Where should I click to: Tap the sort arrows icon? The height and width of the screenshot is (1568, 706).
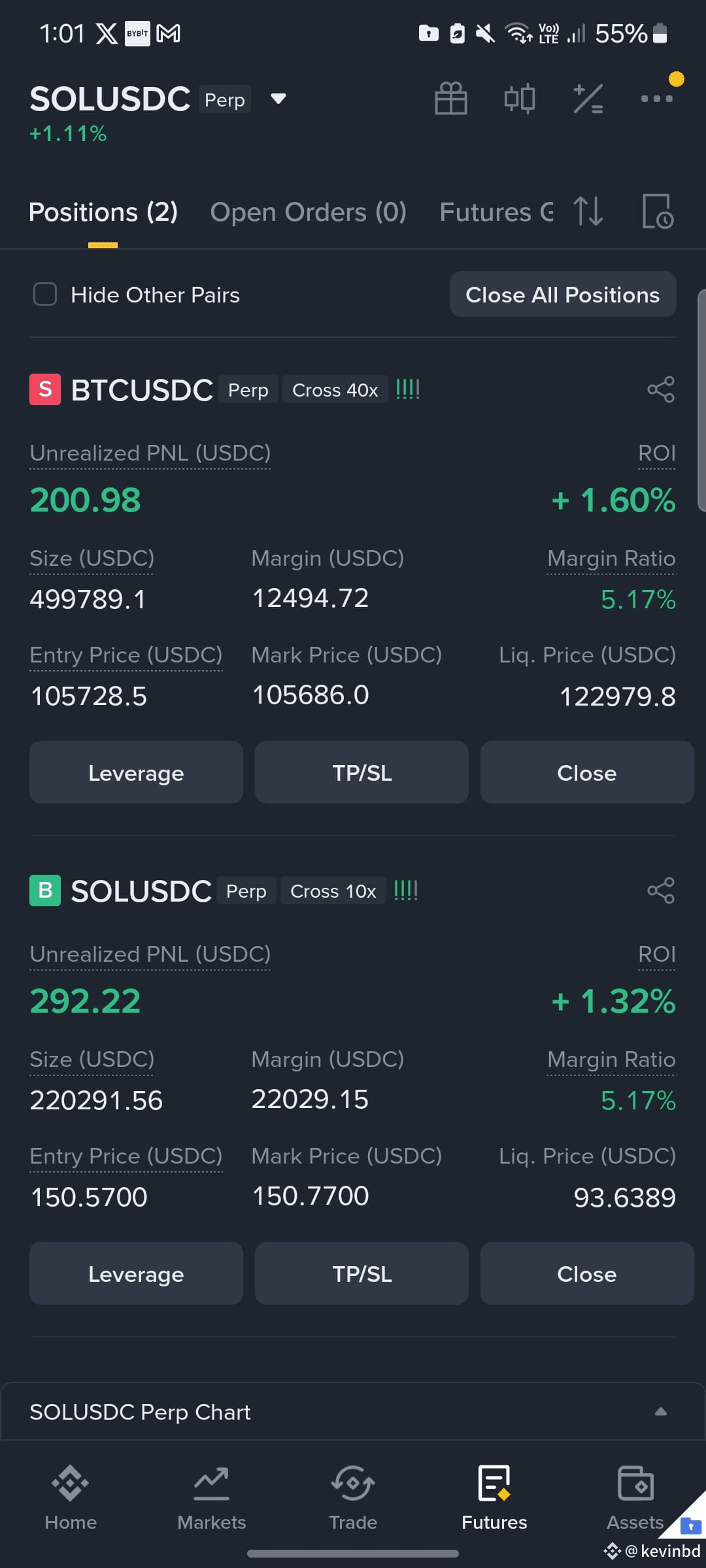click(x=588, y=211)
